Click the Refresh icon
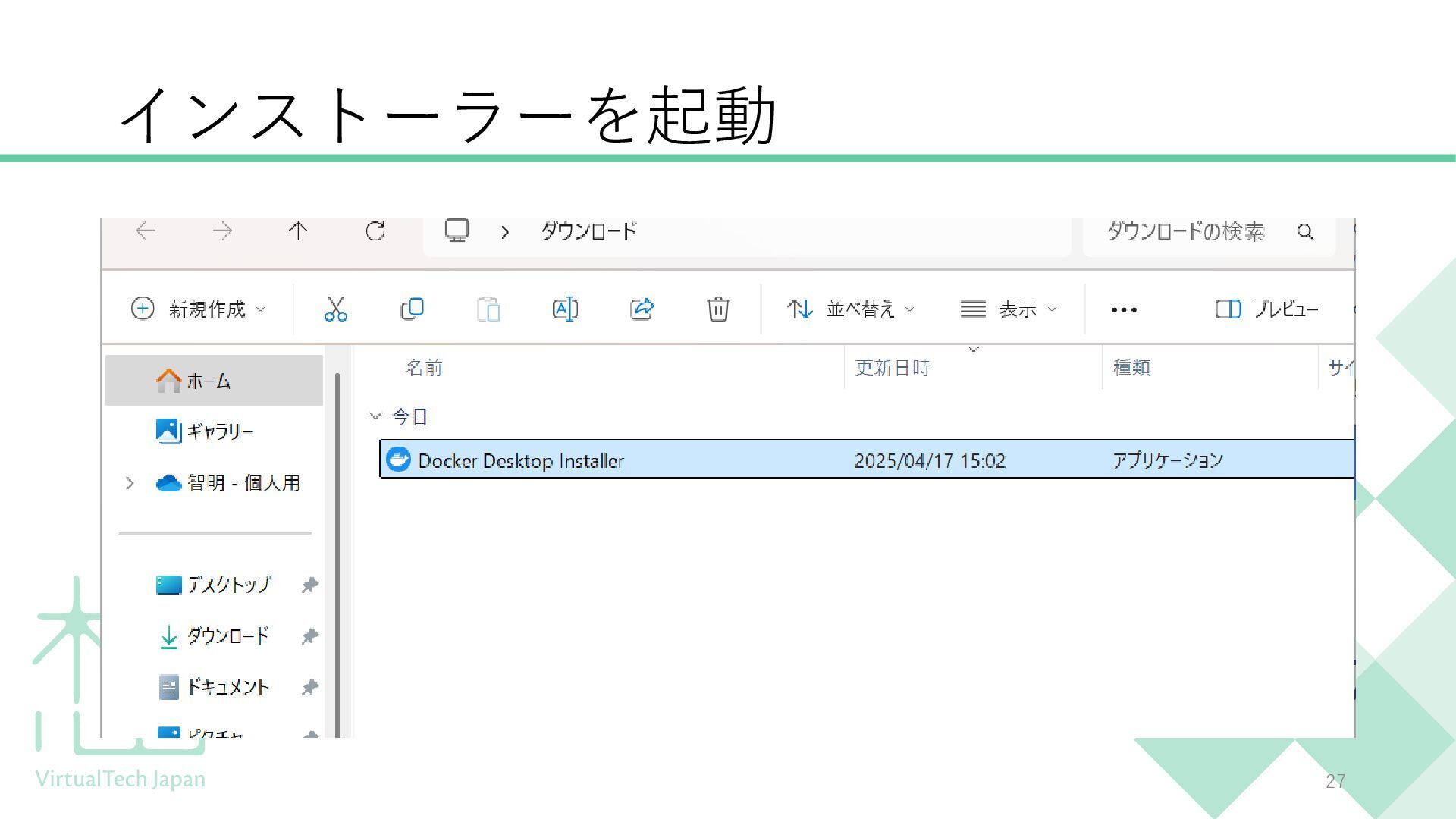1456x819 pixels. (375, 231)
